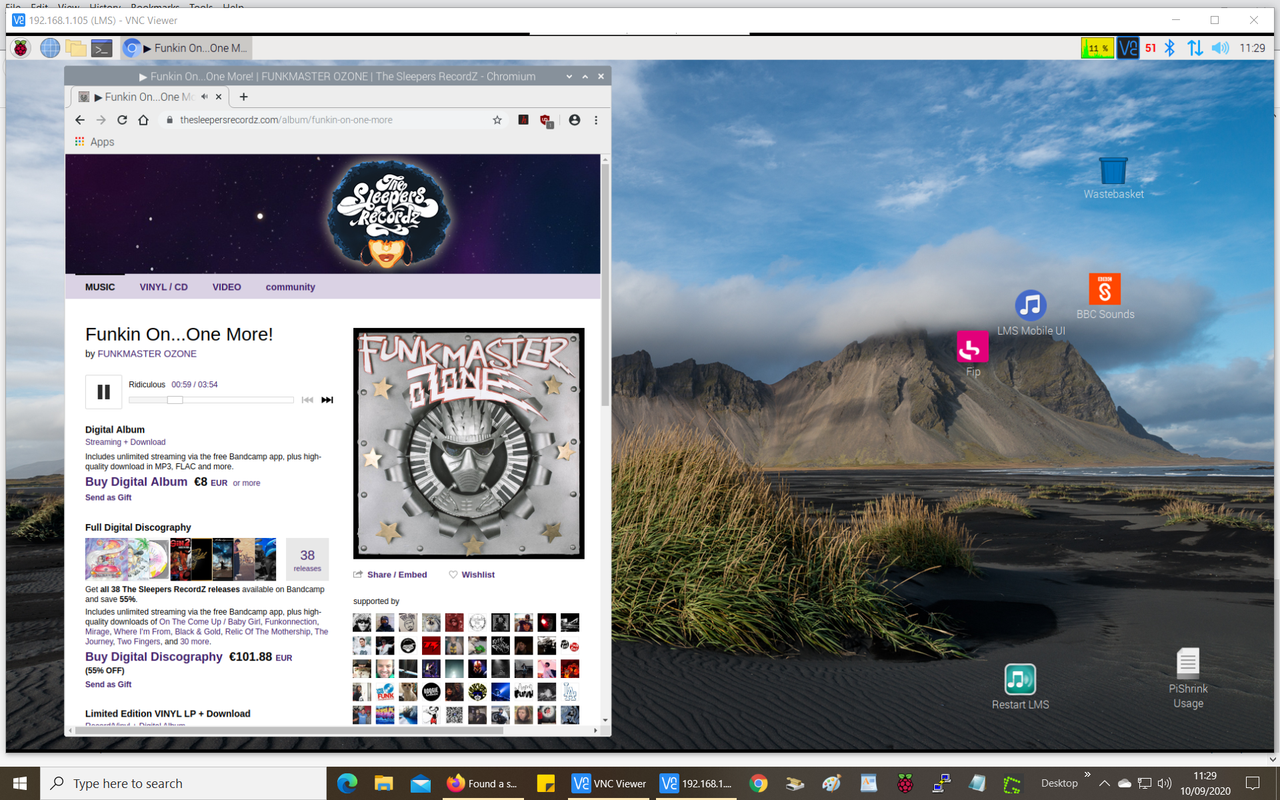Viewport: 1280px width, 800px height.
Task: Open the Mail app from the Windows taskbar
Action: click(x=420, y=783)
